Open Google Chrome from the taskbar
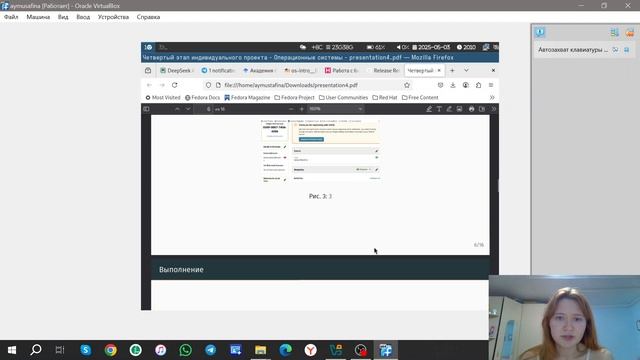640x360 pixels. point(111,350)
